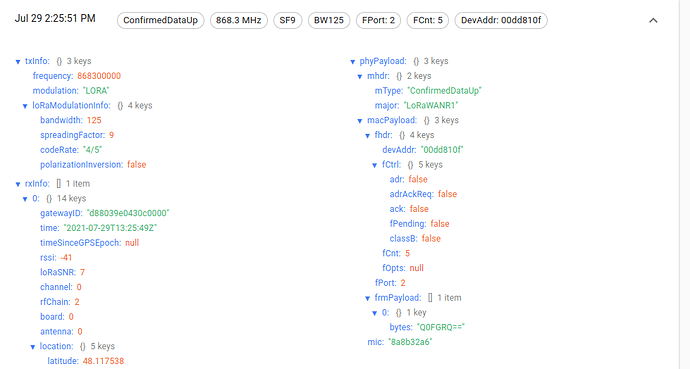Collapse the rxInfo item 0 node
Viewport: 690px width, 369px height.
(x=25, y=199)
